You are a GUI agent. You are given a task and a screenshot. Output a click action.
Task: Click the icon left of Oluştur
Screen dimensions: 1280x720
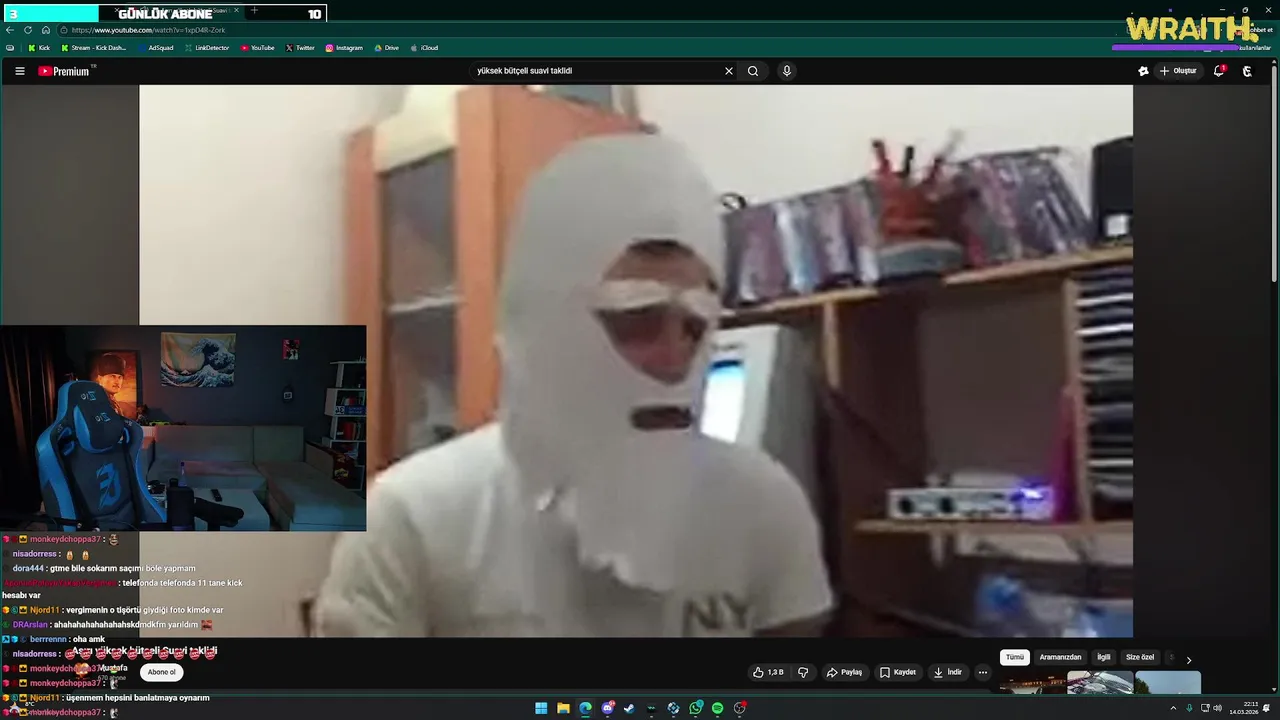(1143, 71)
